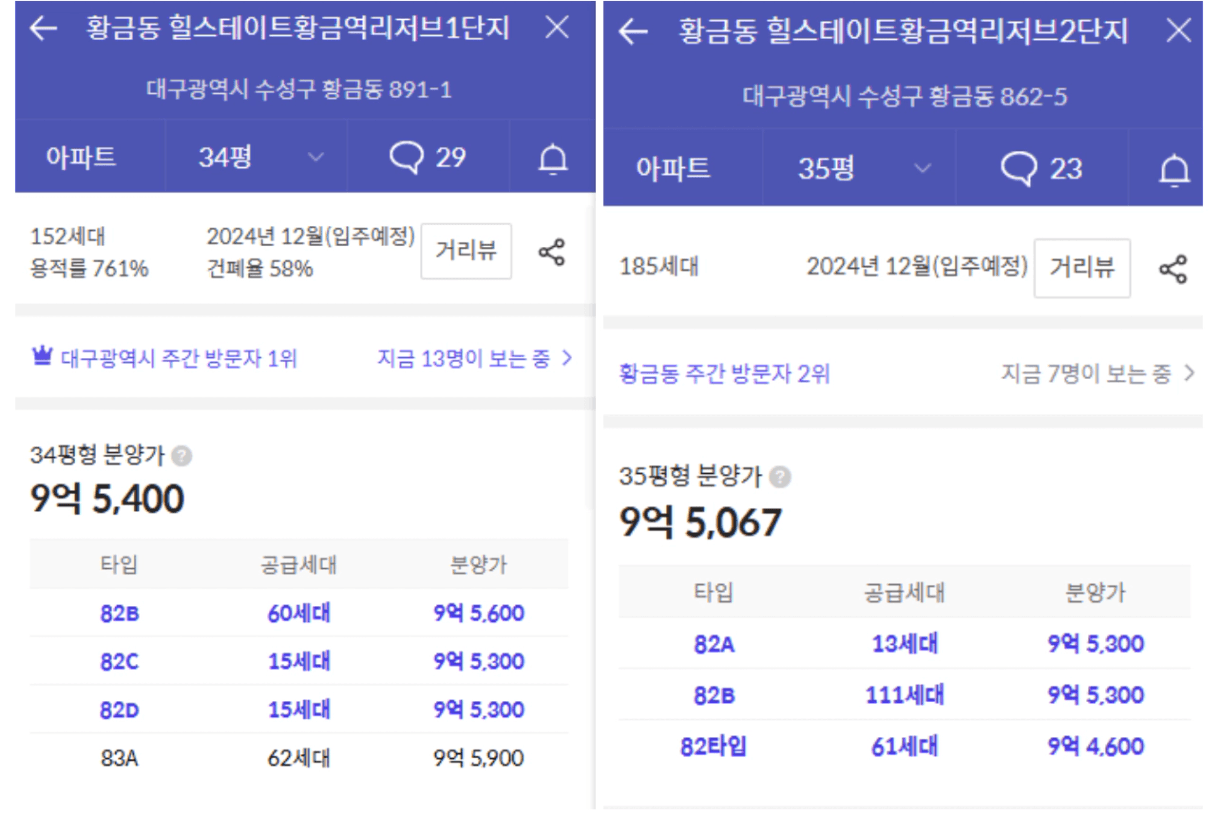Click address 대구광역시 수성구 황금동 891-1

point(299,90)
